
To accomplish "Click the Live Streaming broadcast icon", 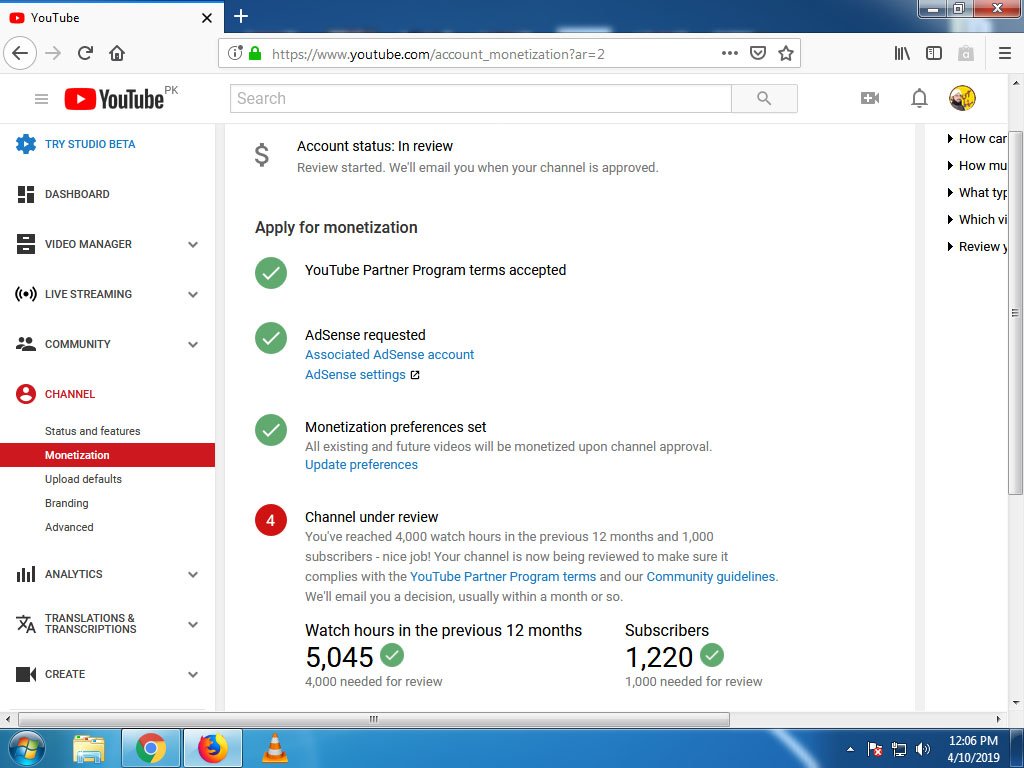I will pos(25,294).
